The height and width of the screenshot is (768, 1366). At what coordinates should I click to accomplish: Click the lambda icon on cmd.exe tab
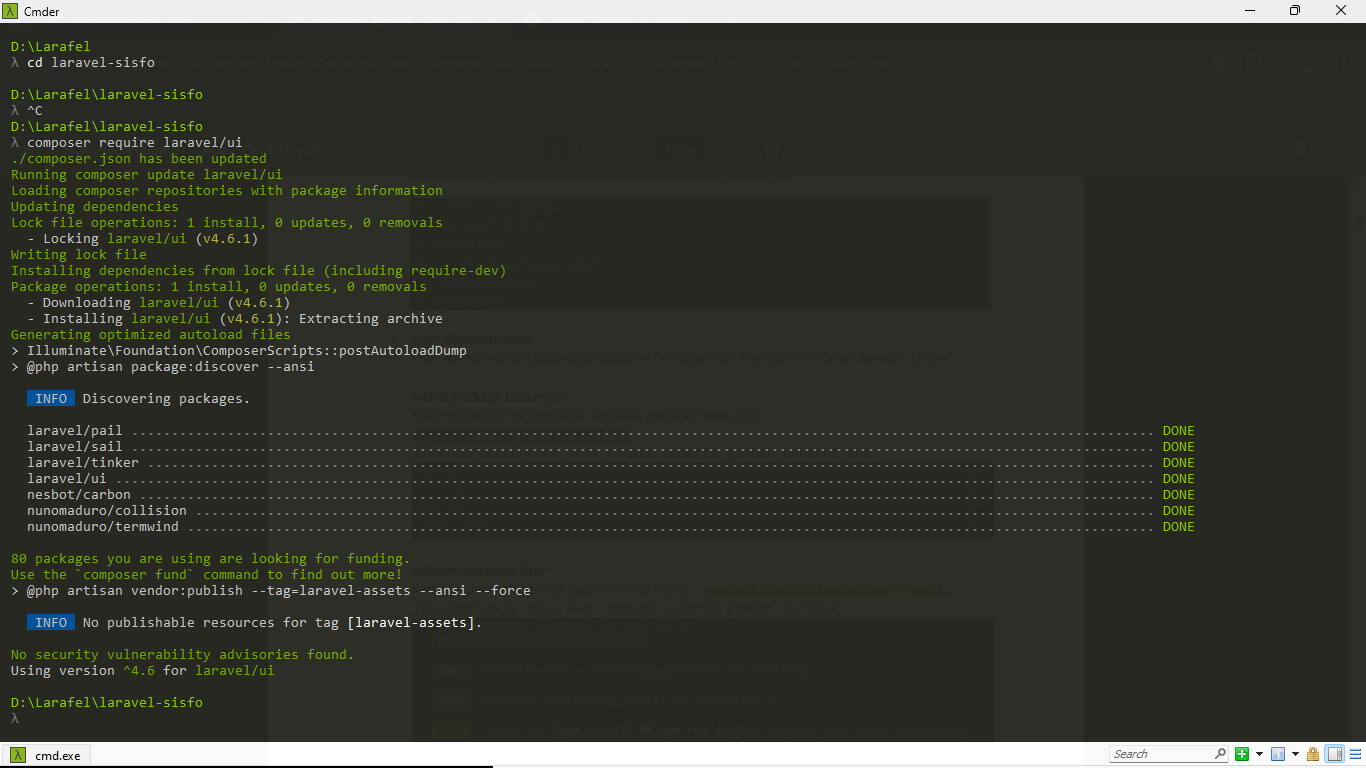(18, 755)
